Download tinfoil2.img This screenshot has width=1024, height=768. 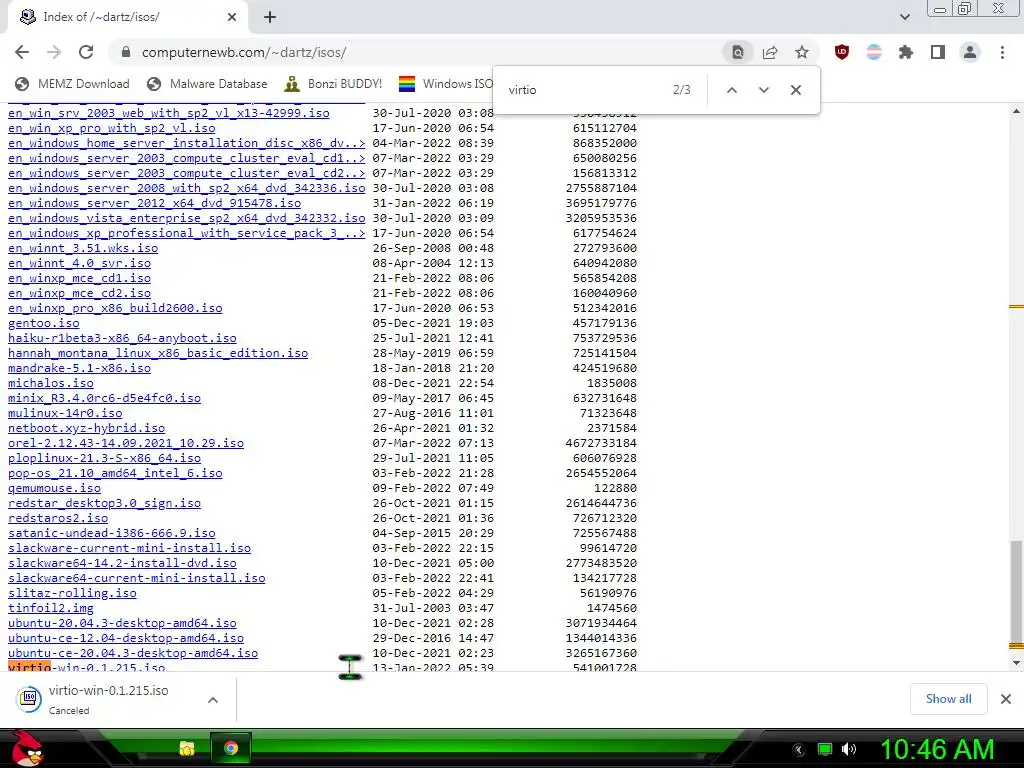(x=51, y=609)
